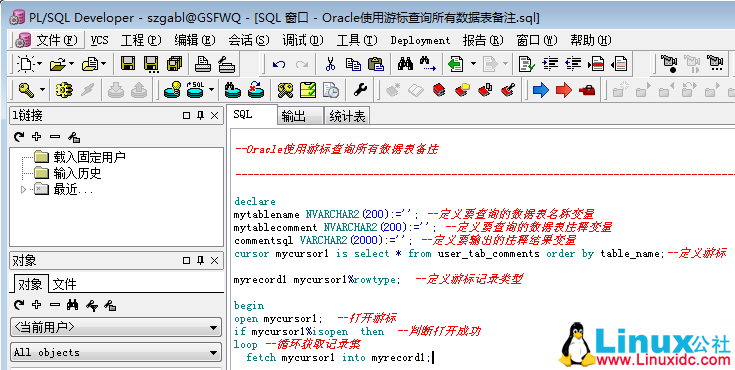
Task: Switch to the 统计表 tab
Action: [x=347, y=116]
